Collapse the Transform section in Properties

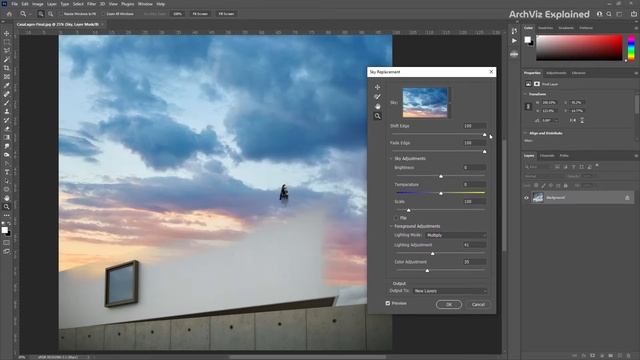[x=526, y=94]
